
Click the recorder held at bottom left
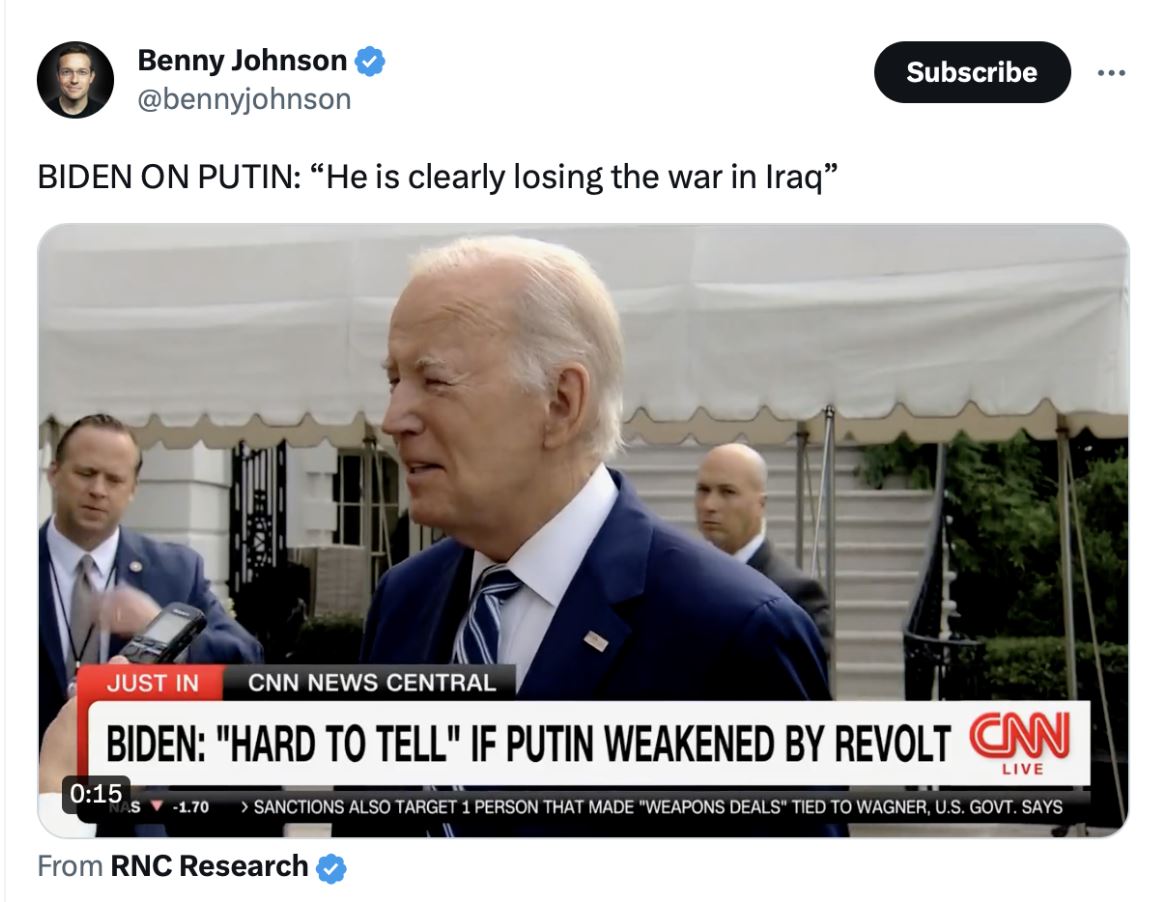[x=160, y=633]
